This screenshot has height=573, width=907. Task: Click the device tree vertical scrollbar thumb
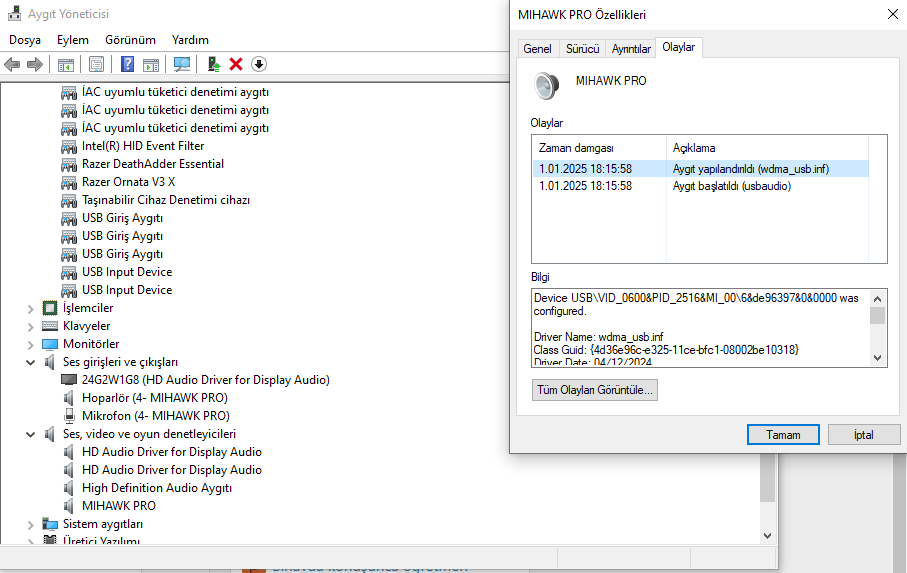coord(768,478)
